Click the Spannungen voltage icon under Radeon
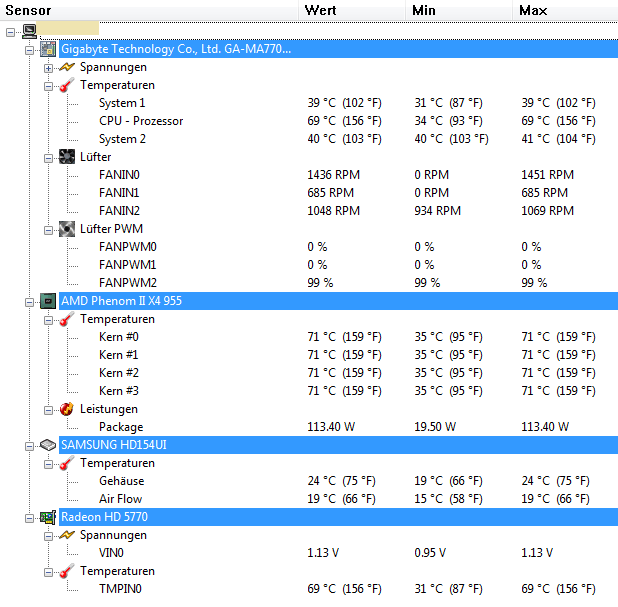Viewport: 618px width, 607px height. pos(67,535)
